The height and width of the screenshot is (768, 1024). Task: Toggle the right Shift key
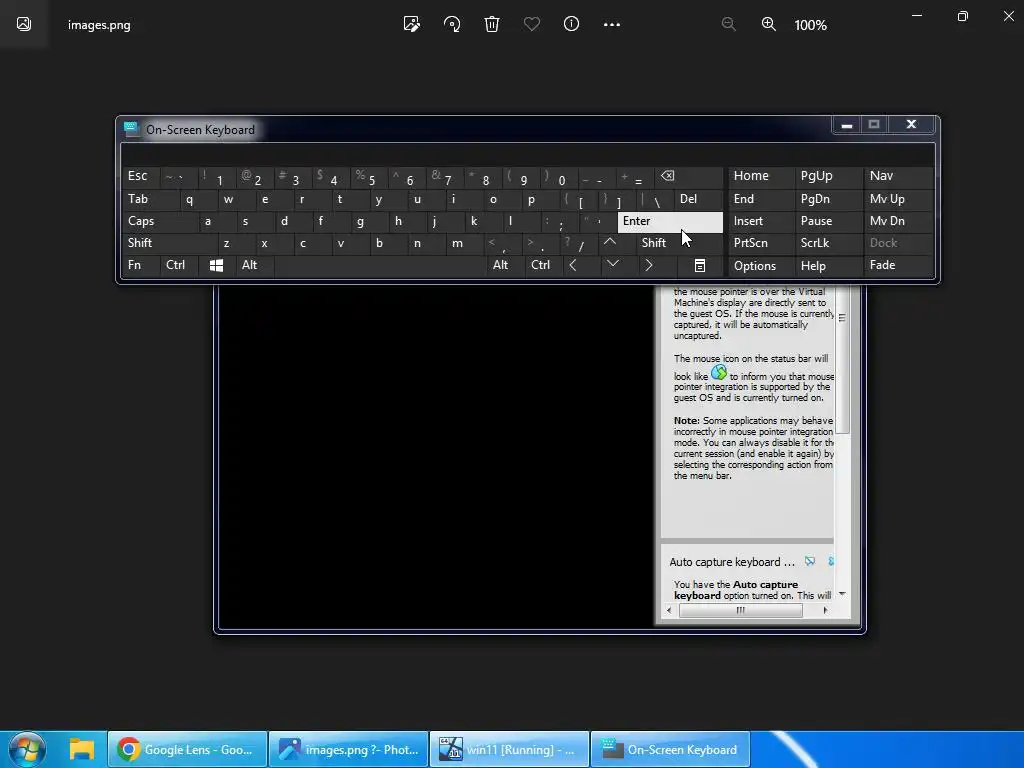(x=680, y=243)
